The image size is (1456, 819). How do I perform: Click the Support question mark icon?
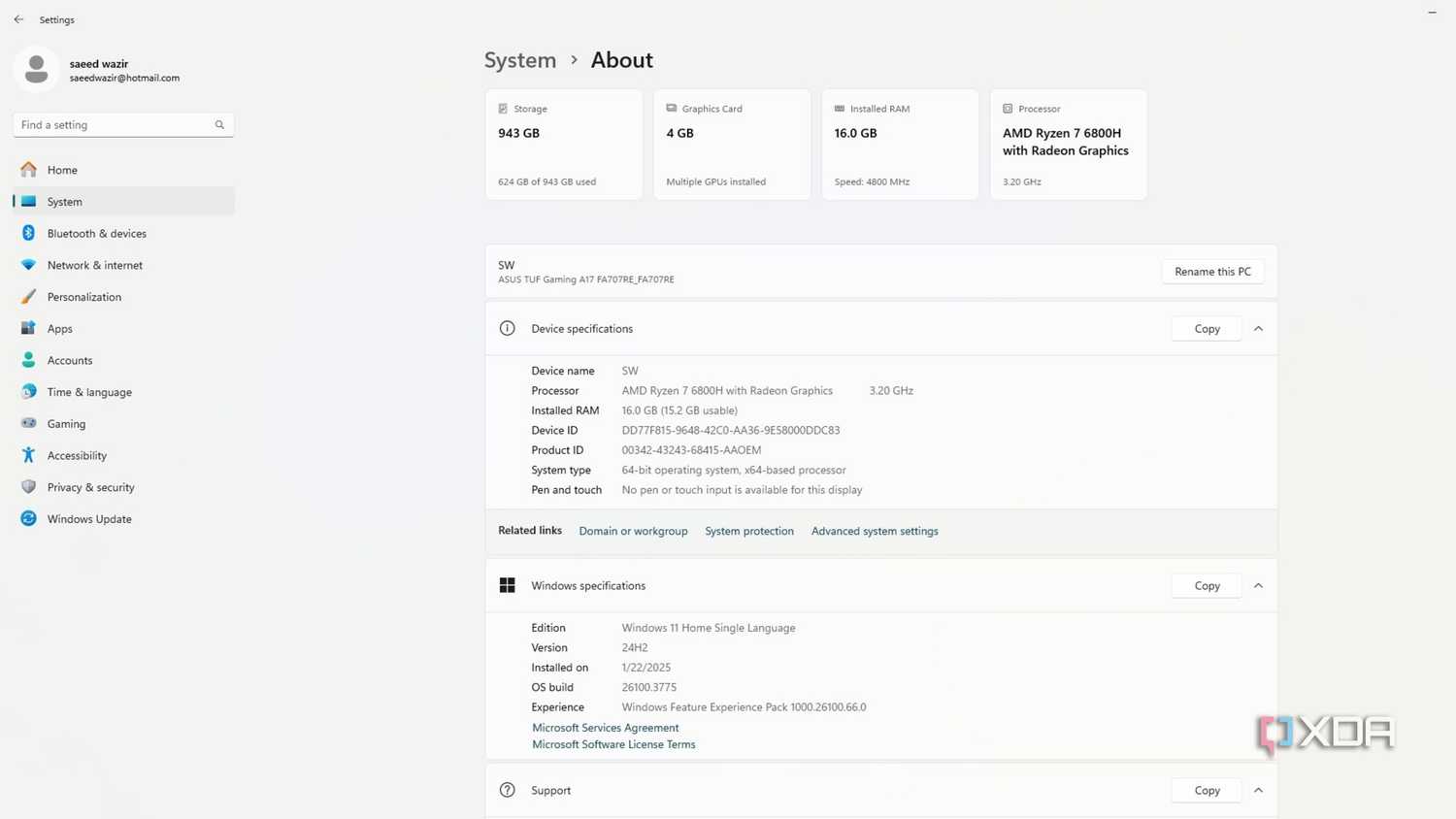point(507,791)
